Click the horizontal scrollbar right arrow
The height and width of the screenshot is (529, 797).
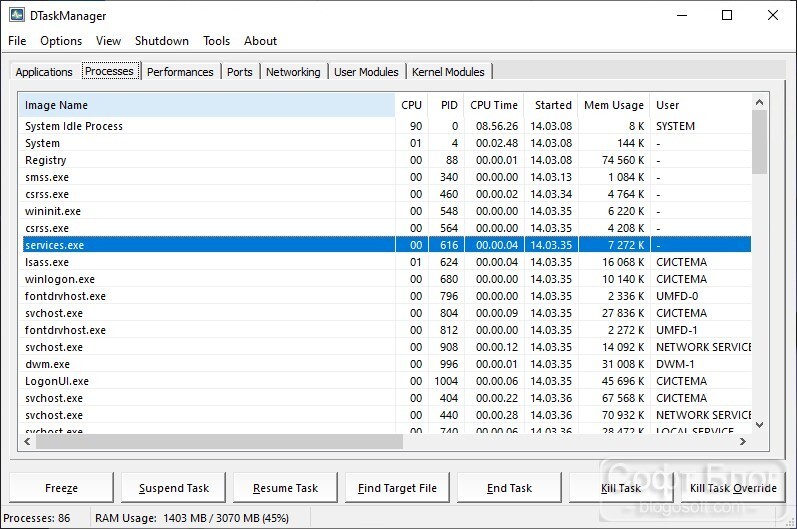click(x=743, y=442)
